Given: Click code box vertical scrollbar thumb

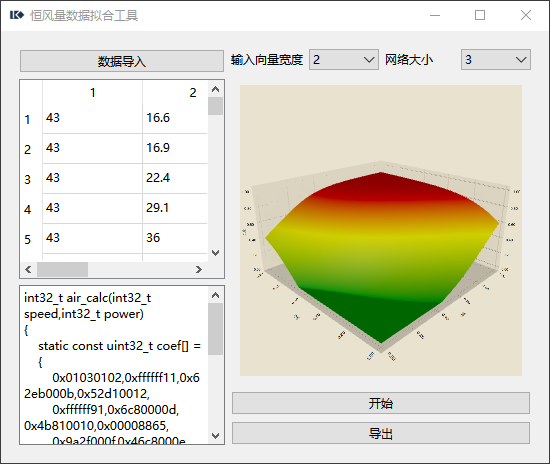Looking at the screenshot, I should pyautogui.click(x=215, y=329).
